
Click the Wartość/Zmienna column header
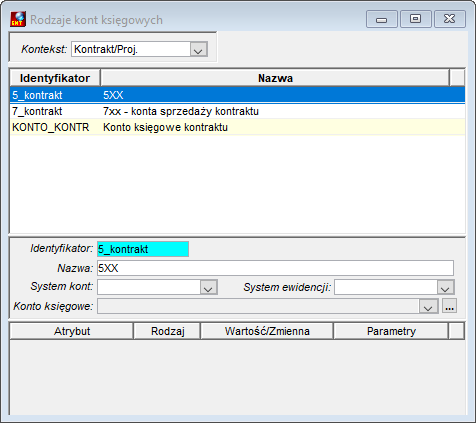pos(267,331)
